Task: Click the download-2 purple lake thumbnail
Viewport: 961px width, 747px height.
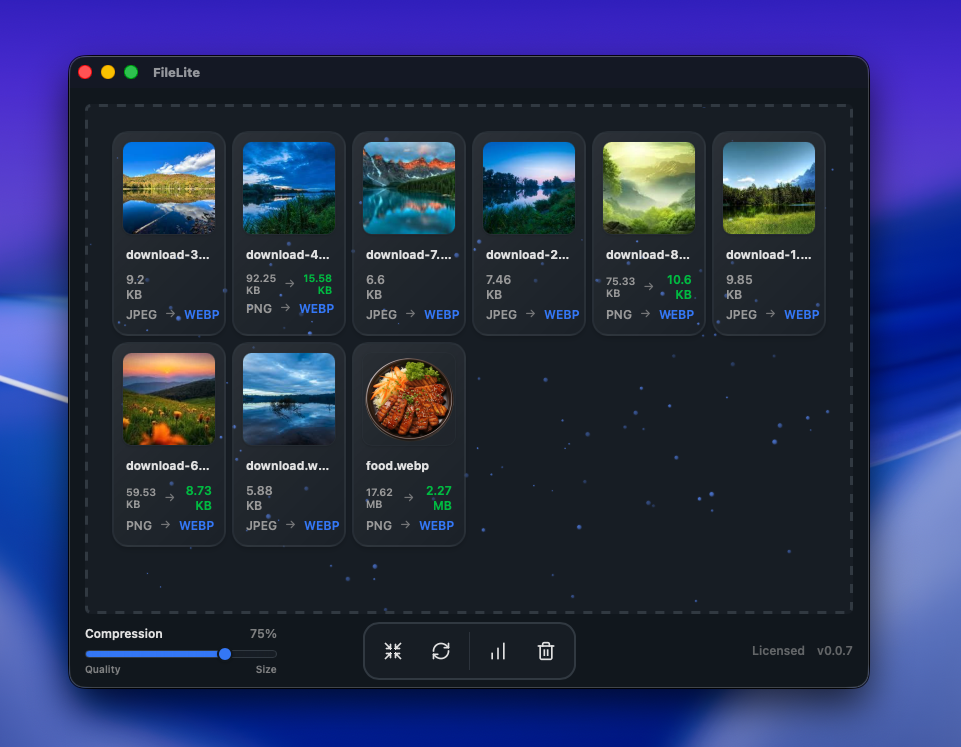Action: [x=528, y=187]
